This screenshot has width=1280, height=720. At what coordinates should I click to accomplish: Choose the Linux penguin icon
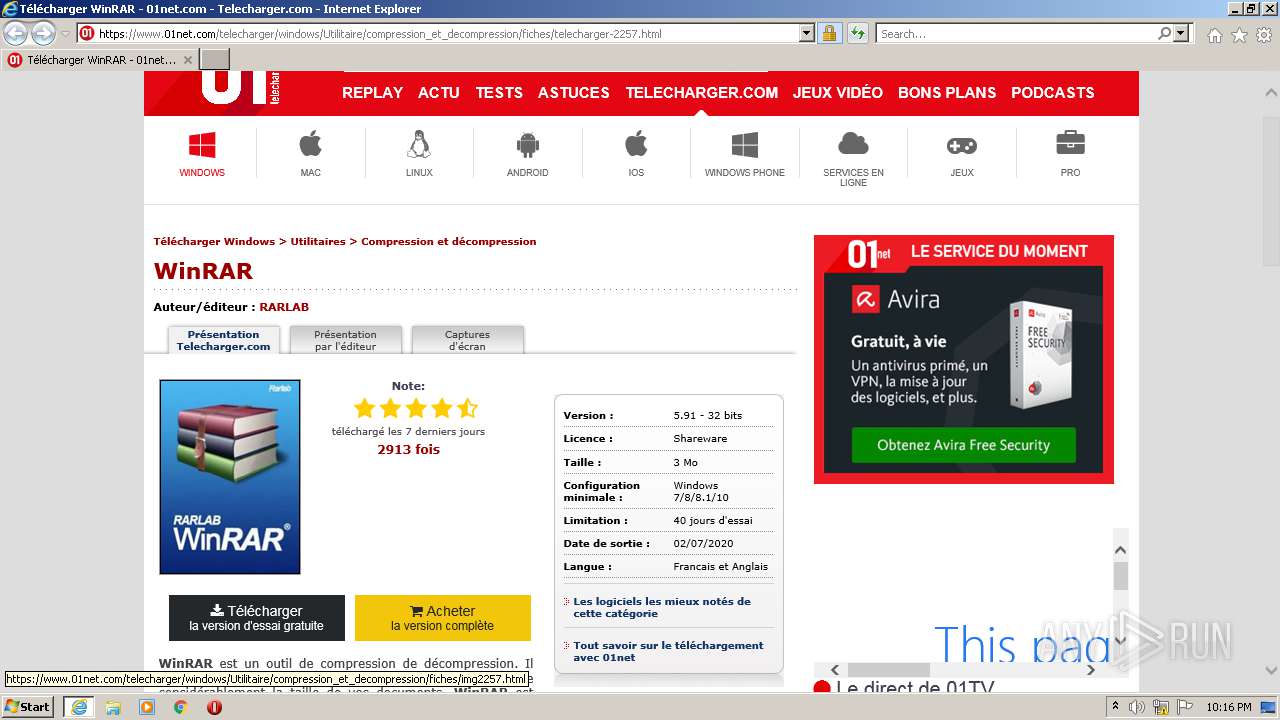419,144
